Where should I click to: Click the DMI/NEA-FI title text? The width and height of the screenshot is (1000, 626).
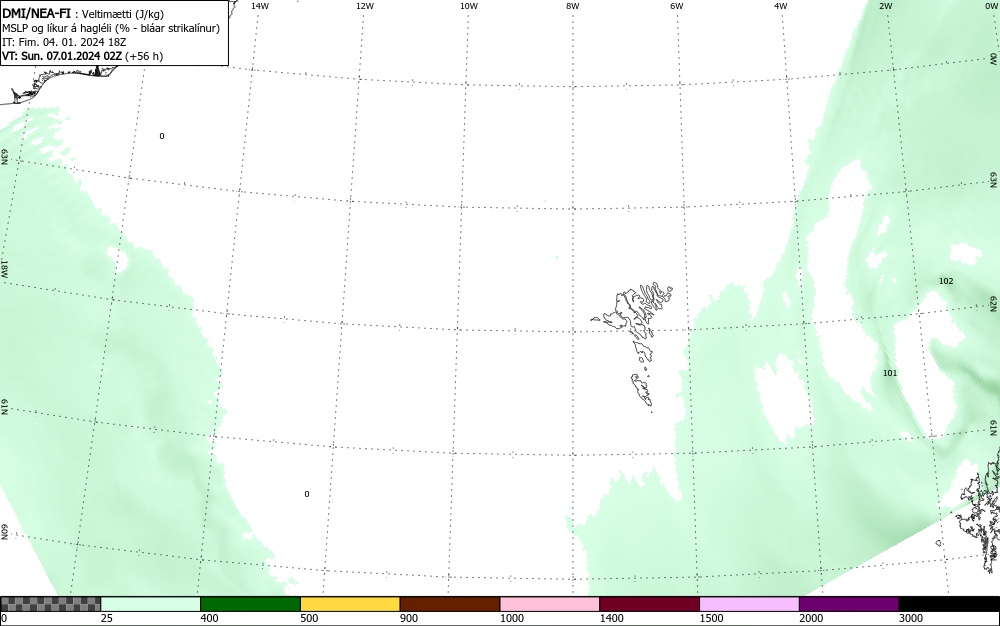36,13
